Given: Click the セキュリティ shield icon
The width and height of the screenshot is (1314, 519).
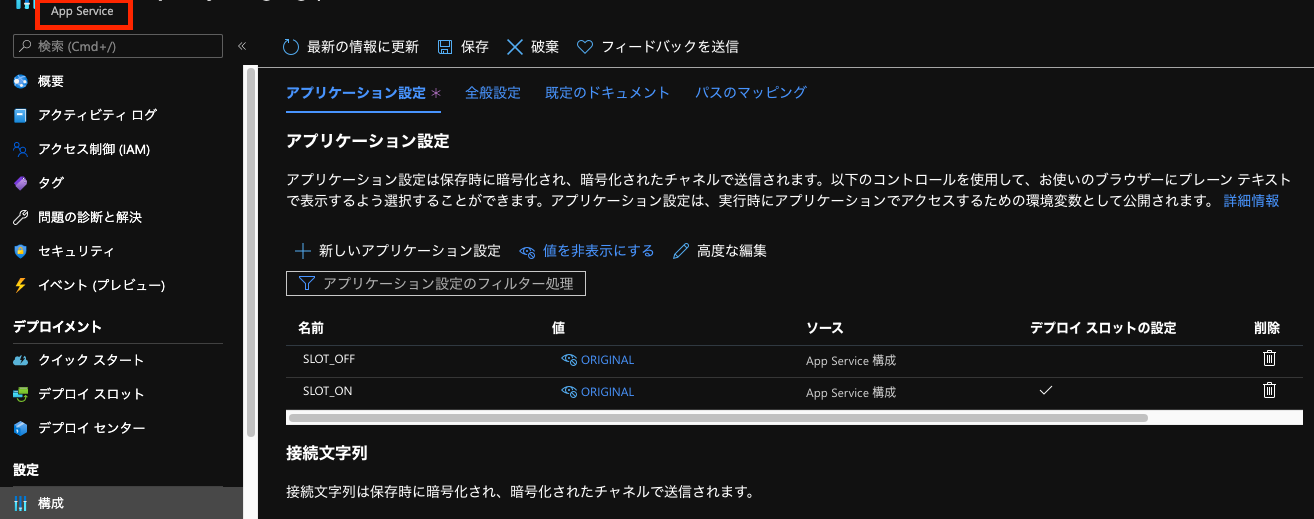Looking at the screenshot, I should [20, 251].
